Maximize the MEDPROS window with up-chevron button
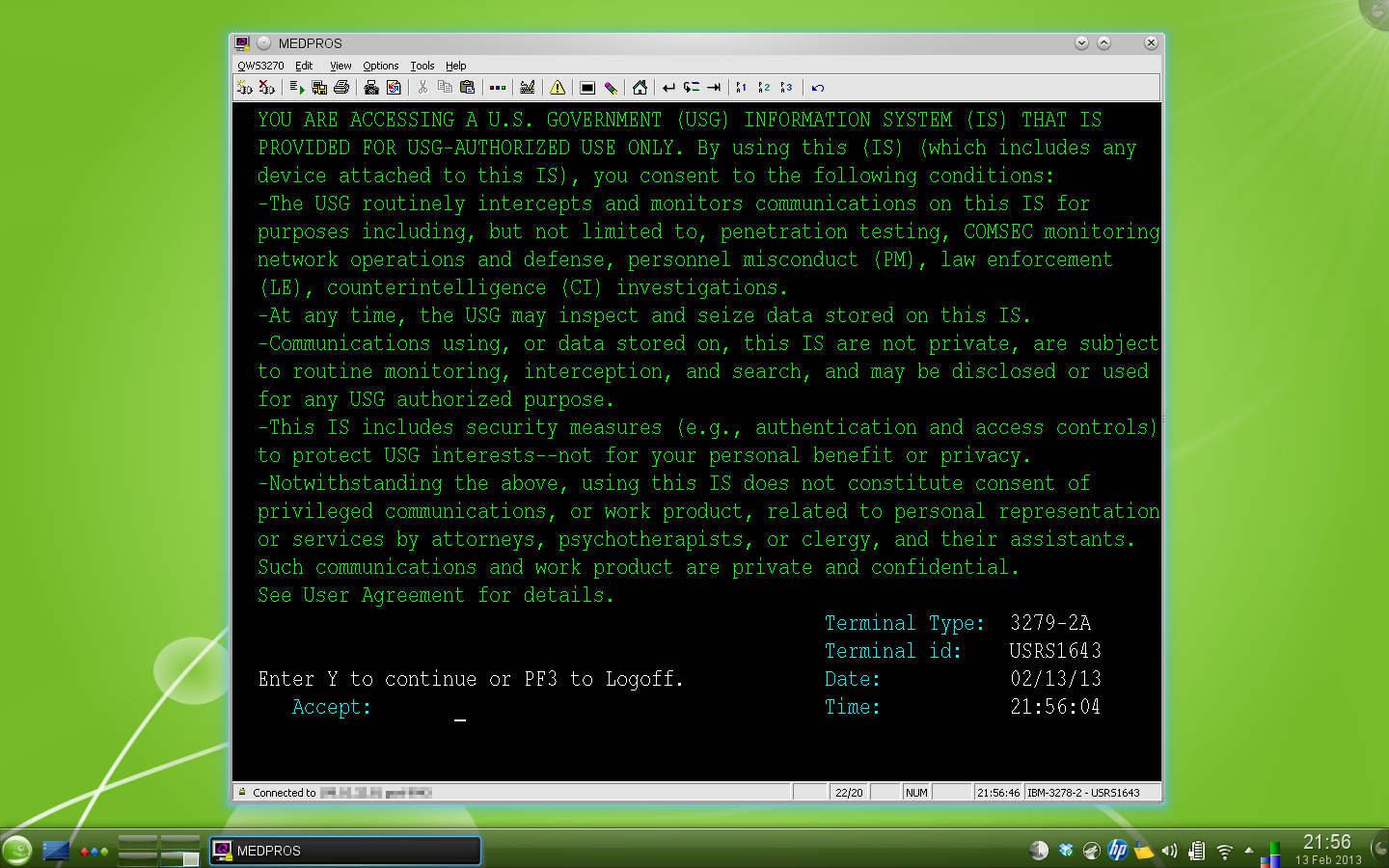 (x=1103, y=43)
